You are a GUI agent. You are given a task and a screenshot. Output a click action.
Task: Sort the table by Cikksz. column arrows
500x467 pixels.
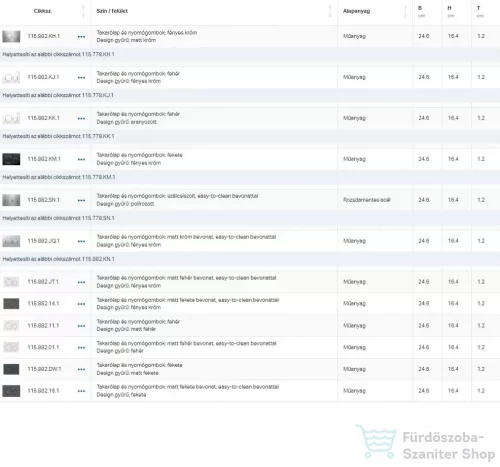83,11
